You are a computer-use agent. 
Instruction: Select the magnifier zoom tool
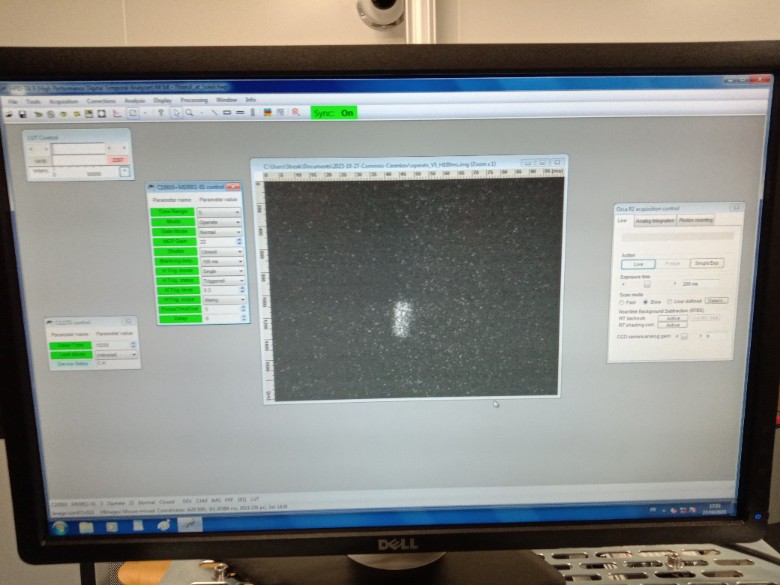pyautogui.click(x=188, y=113)
